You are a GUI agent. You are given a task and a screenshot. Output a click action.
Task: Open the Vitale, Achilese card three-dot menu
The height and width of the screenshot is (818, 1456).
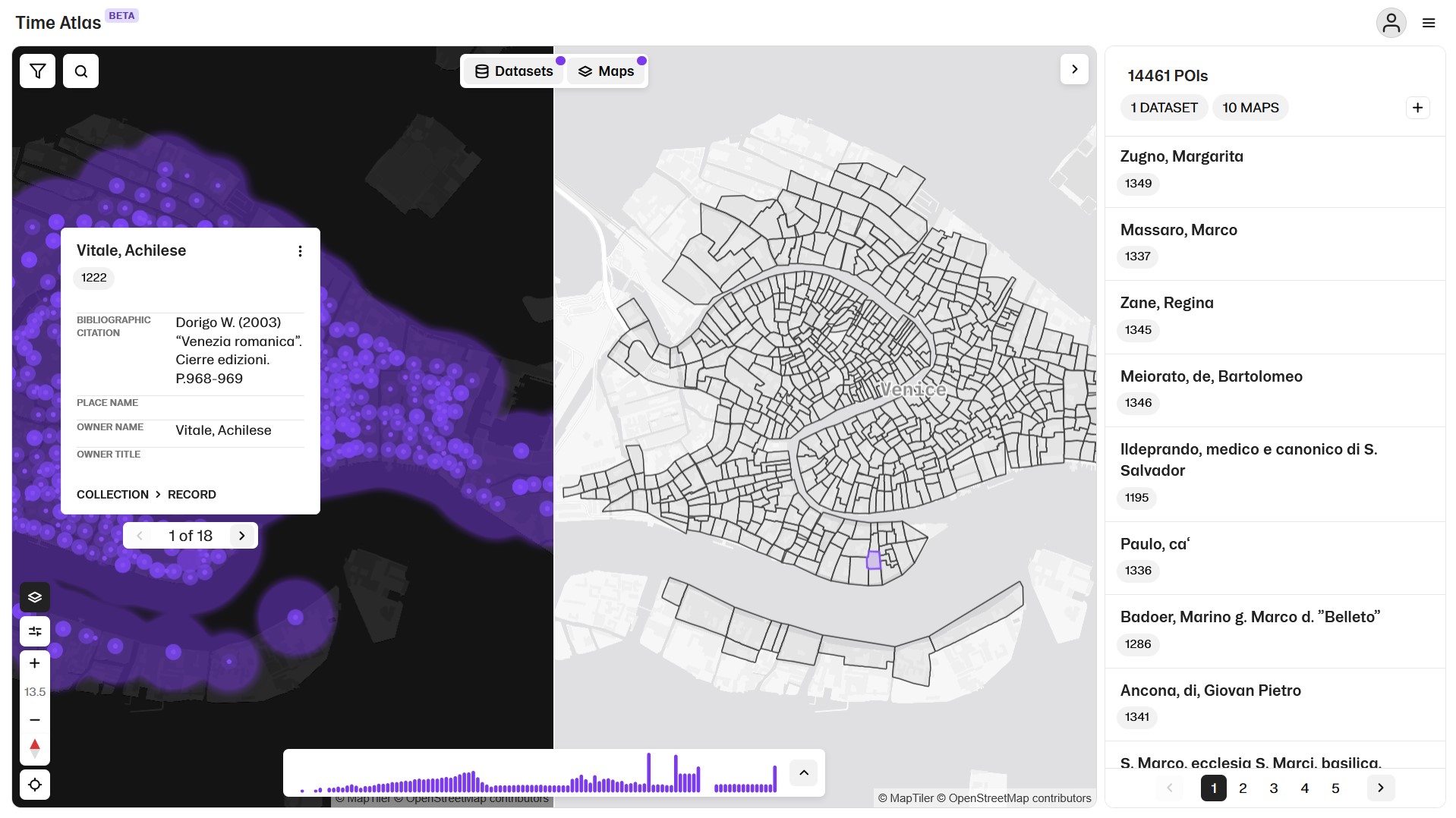pyautogui.click(x=301, y=251)
